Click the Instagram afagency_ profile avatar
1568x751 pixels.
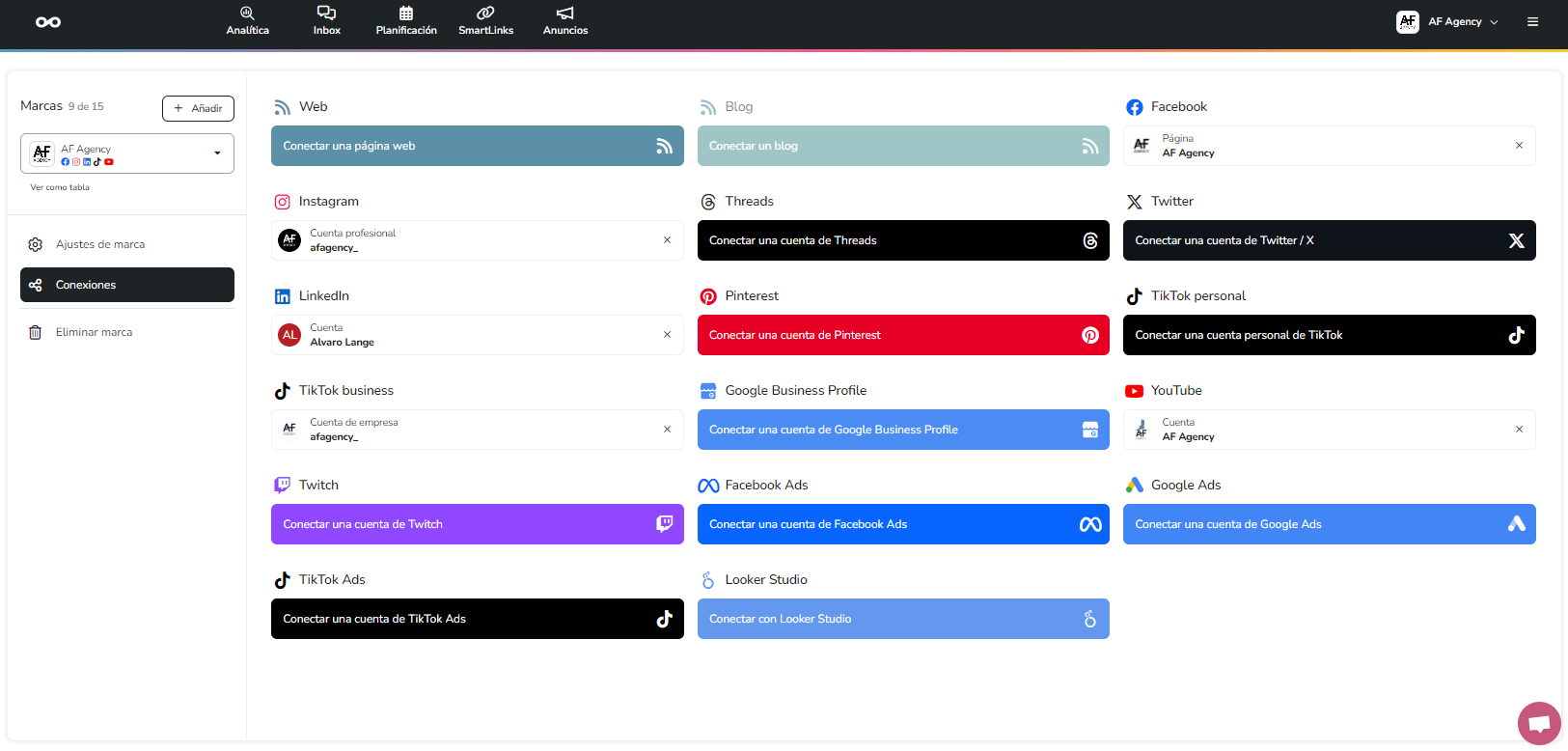(289, 240)
